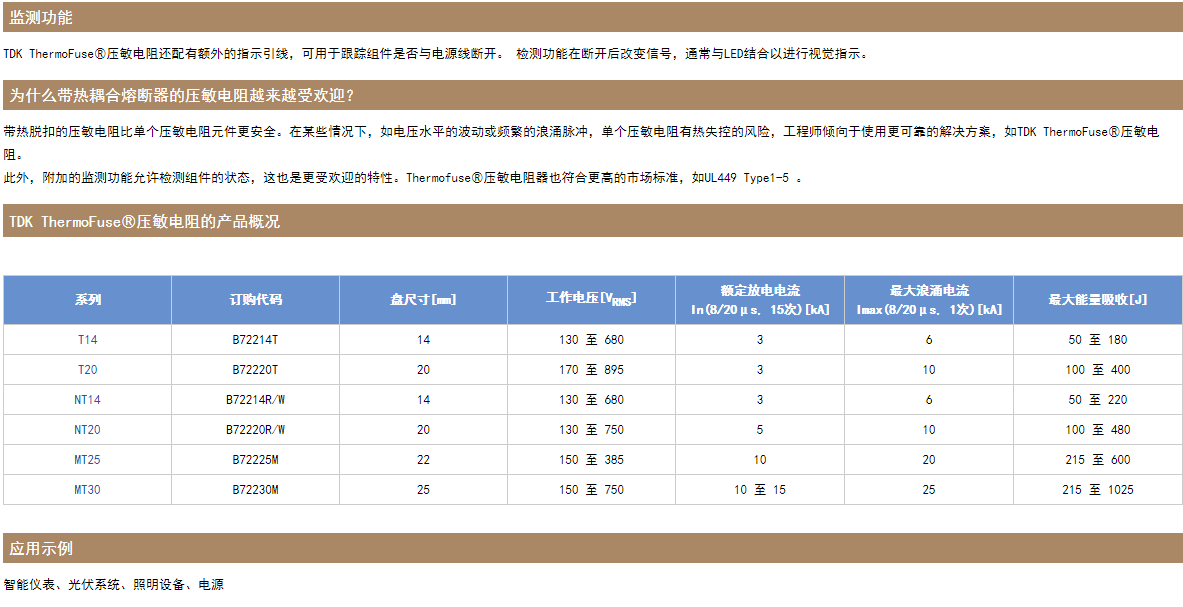Click the 盘尺寸[mm] column header
1183x607 pixels.
(x=423, y=300)
